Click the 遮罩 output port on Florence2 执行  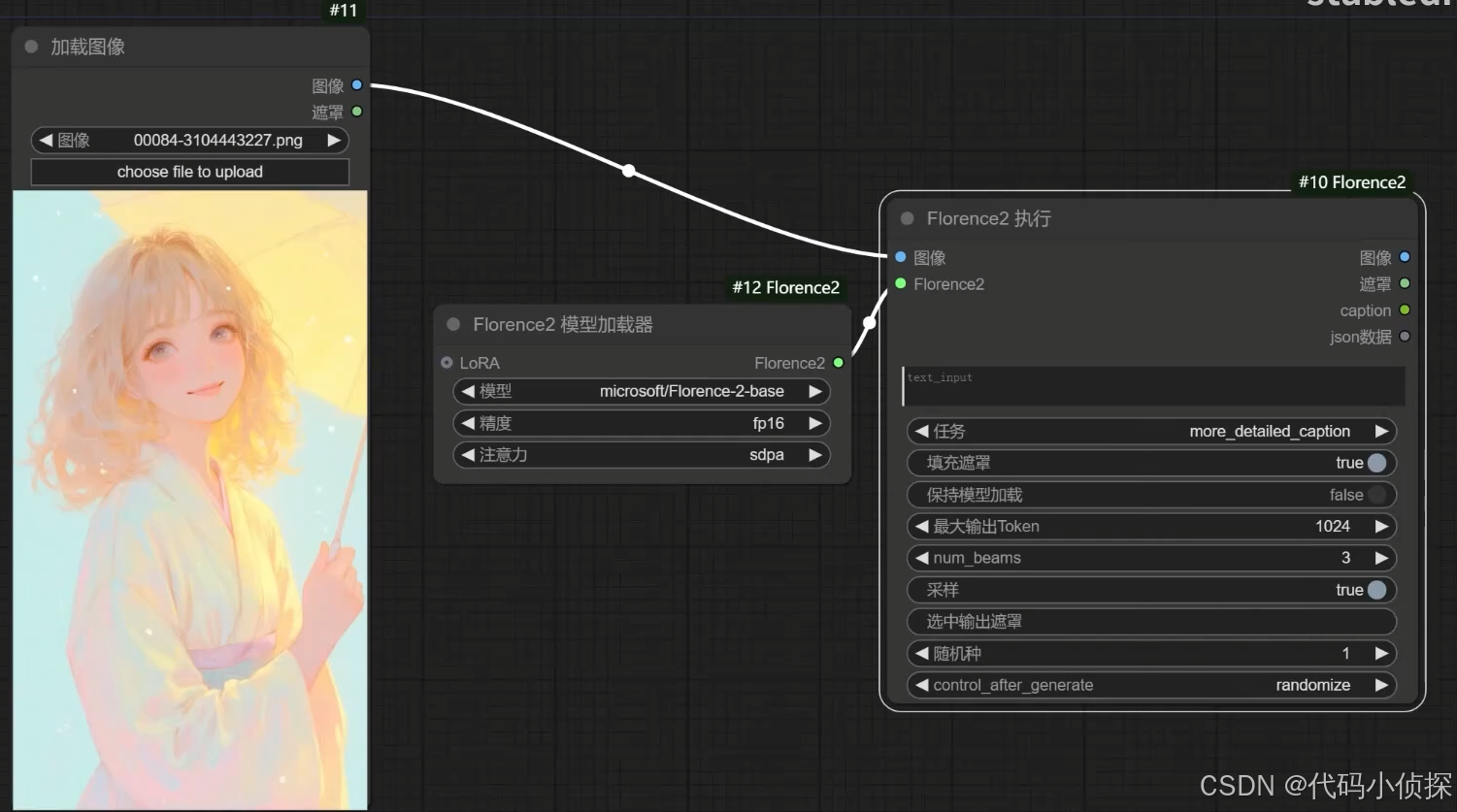pyautogui.click(x=1405, y=283)
